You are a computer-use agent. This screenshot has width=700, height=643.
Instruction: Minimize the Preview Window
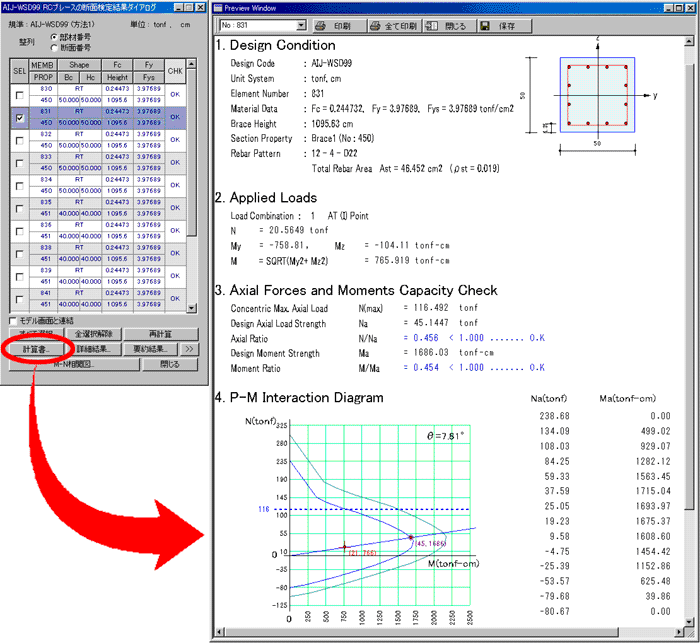point(669,8)
